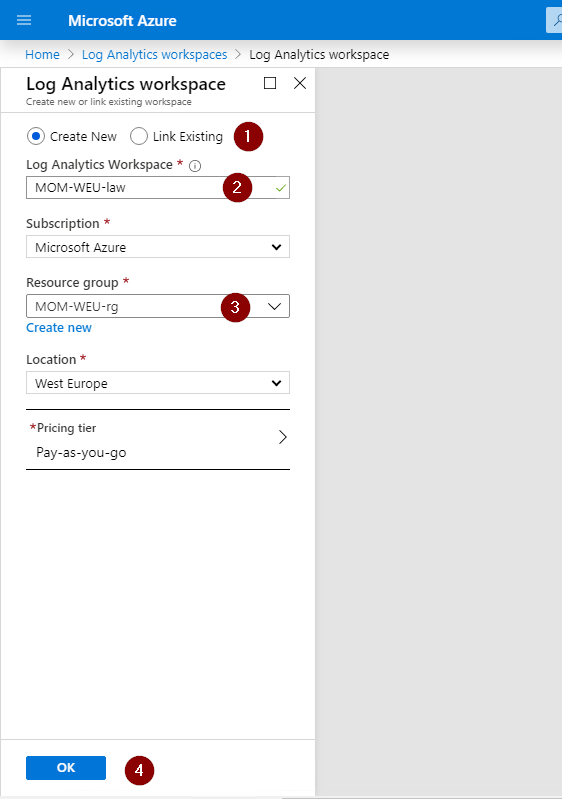Click the Microsoft Azure title
The height and width of the screenshot is (799, 562).
[x=122, y=21]
